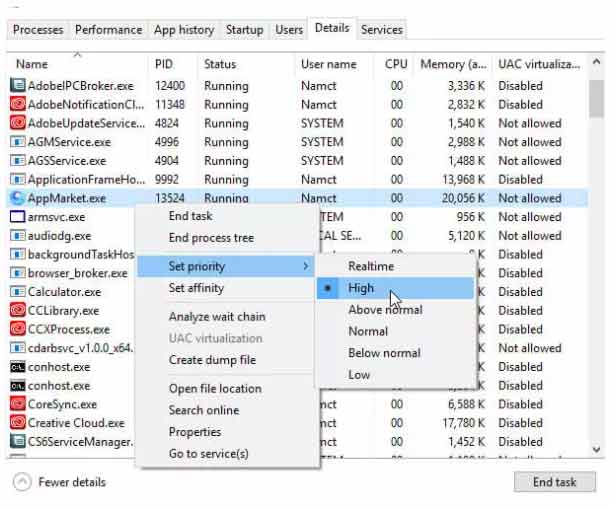
Task: Select Open file location menu entry
Action: [214, 388]
